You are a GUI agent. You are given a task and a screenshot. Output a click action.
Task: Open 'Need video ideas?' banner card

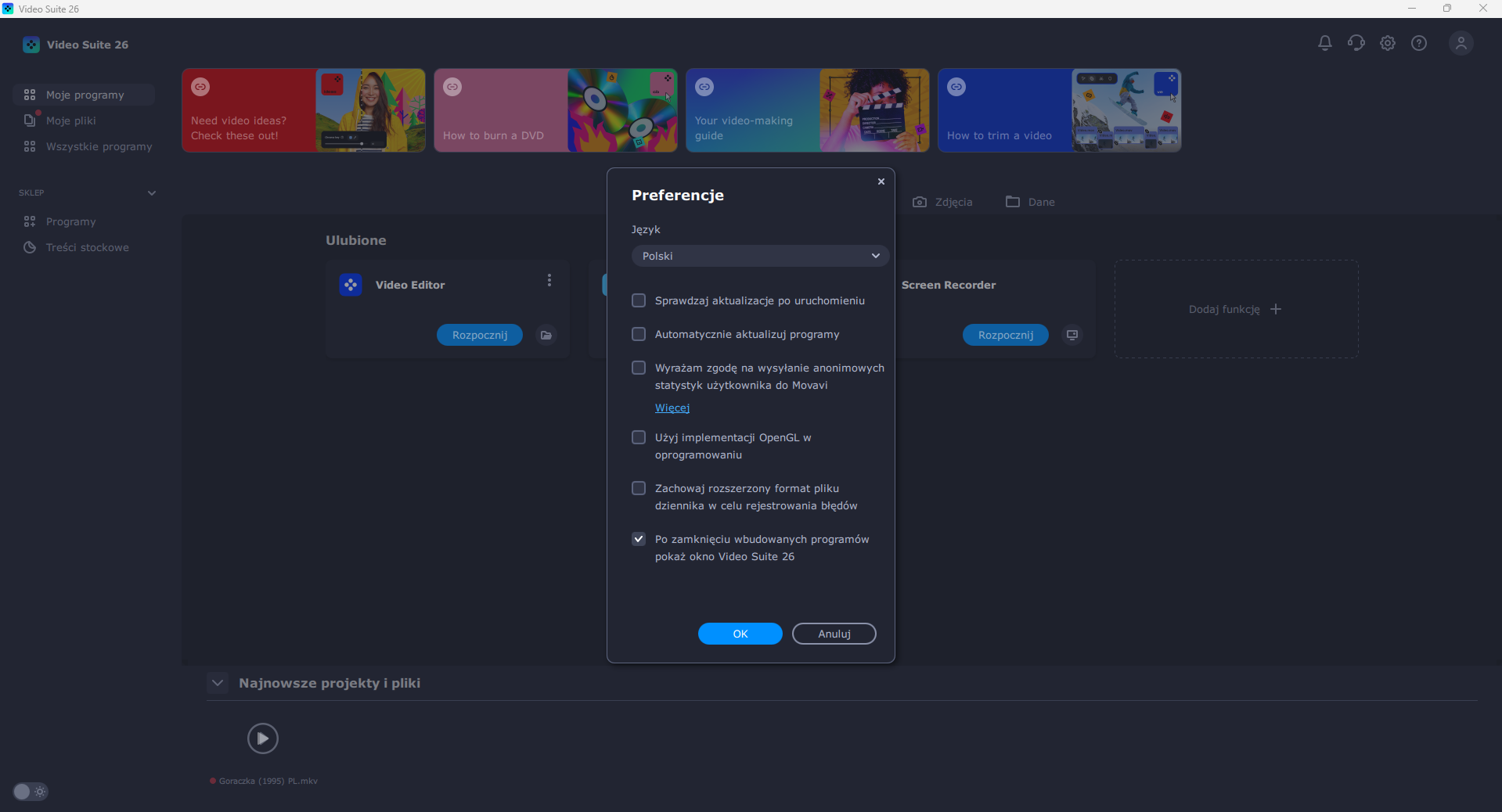pos(304,110)
